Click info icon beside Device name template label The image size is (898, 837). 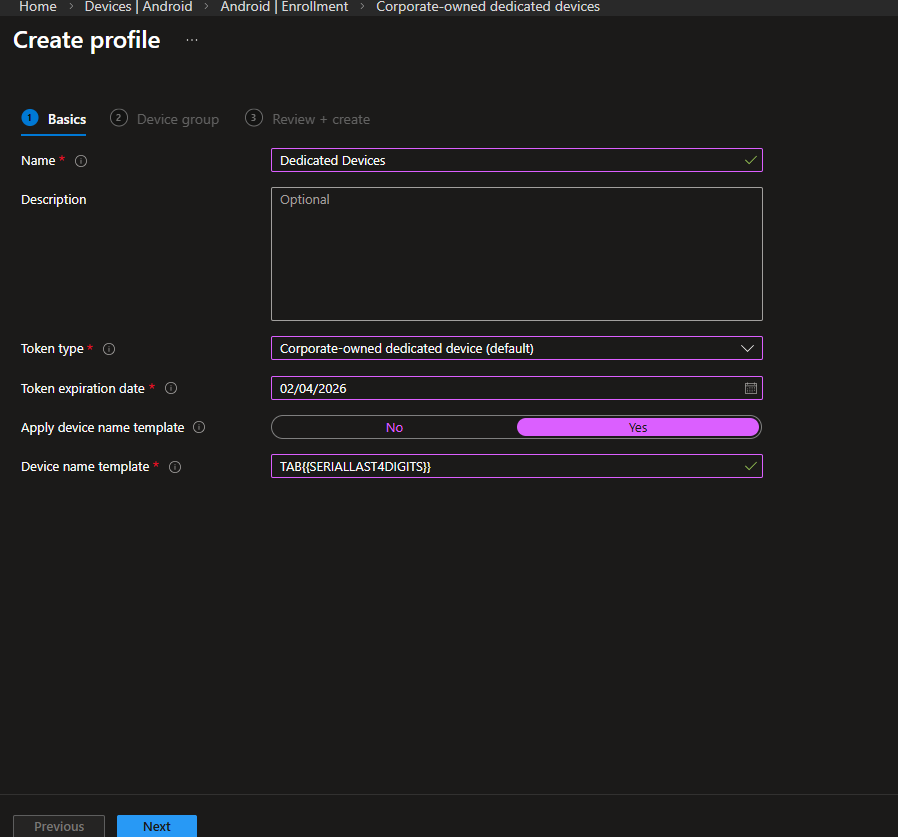[175, 467]
